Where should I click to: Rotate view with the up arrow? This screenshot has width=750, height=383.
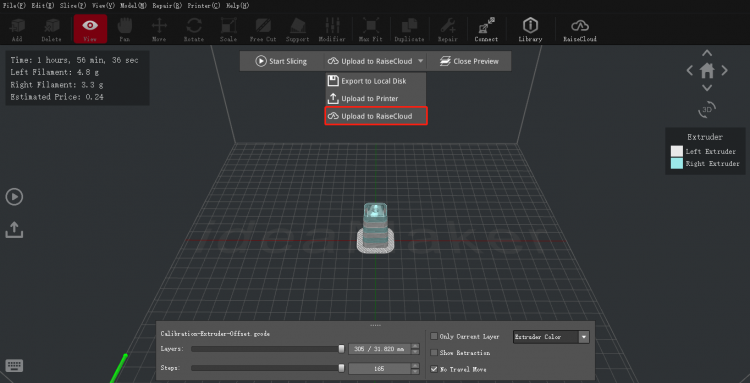point(707,53)
